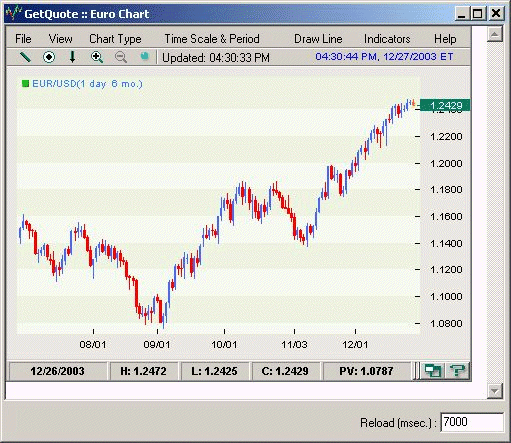Expand the Time Scale & Period menu
Image resolution: width=511 pixels, height=443 pixels.
[x=212, y=39]
